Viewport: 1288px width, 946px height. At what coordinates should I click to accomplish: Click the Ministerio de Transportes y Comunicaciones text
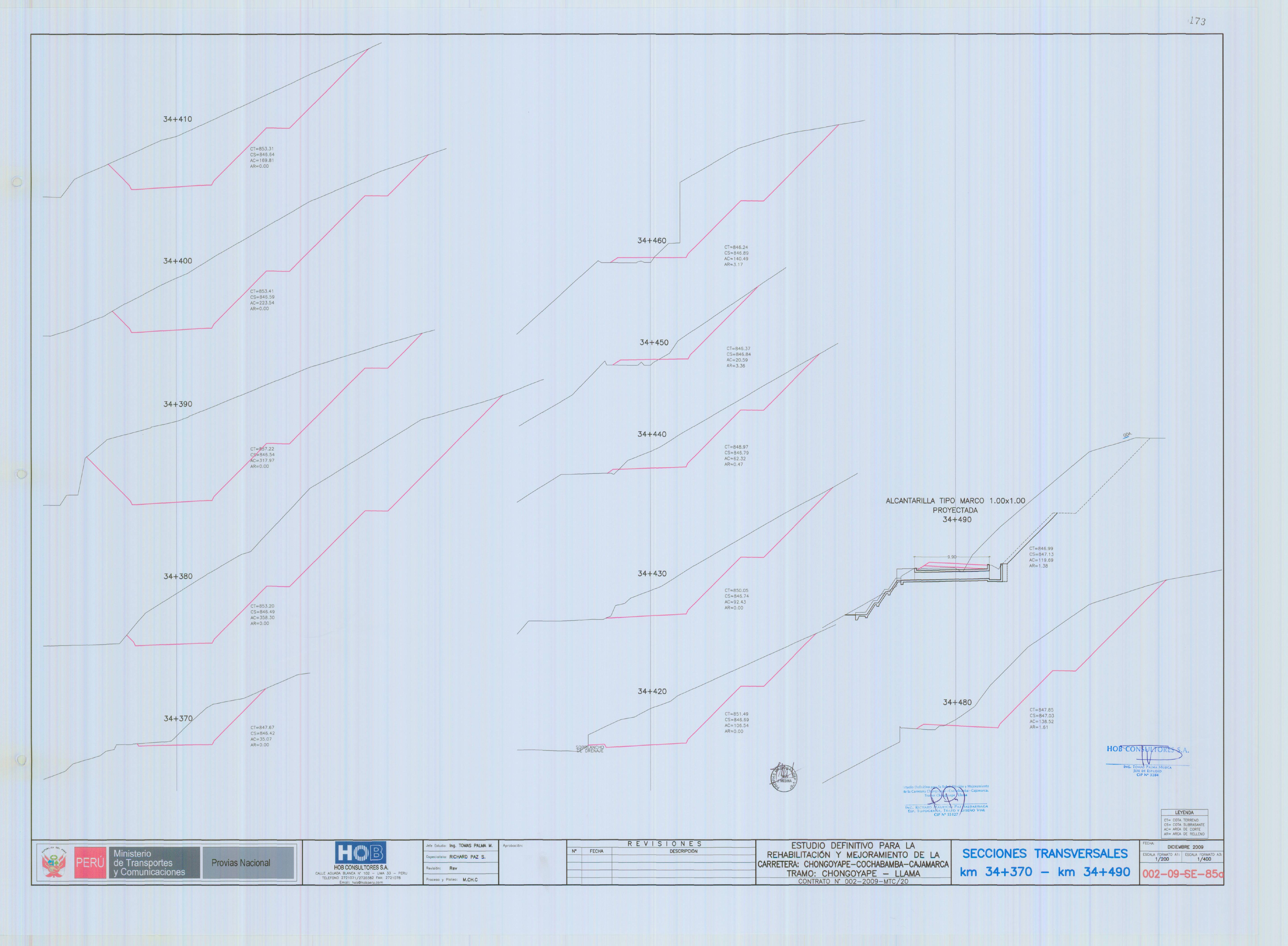[149, 863]
